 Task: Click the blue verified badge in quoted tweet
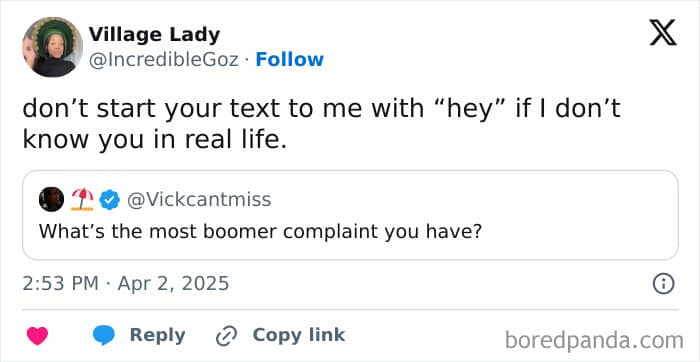point(109,199)
